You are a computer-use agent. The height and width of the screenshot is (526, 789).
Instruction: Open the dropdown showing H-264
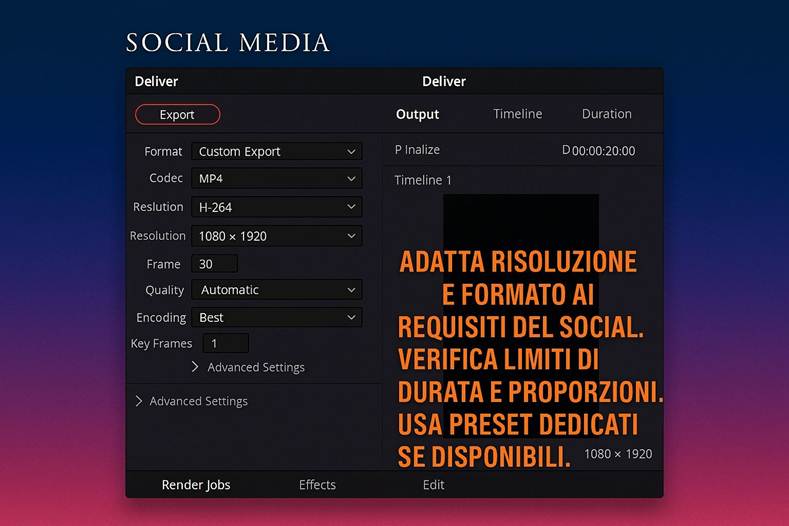pos(276,207)
